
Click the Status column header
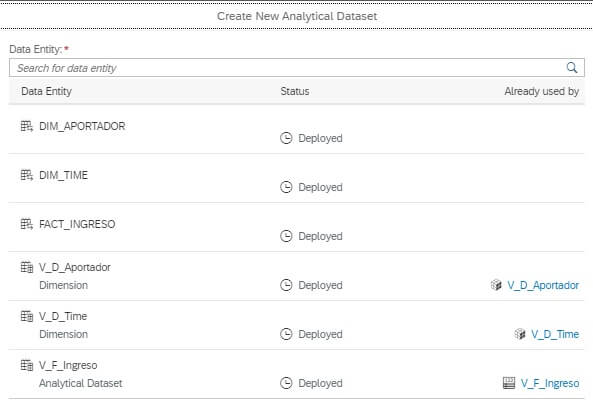295,91
